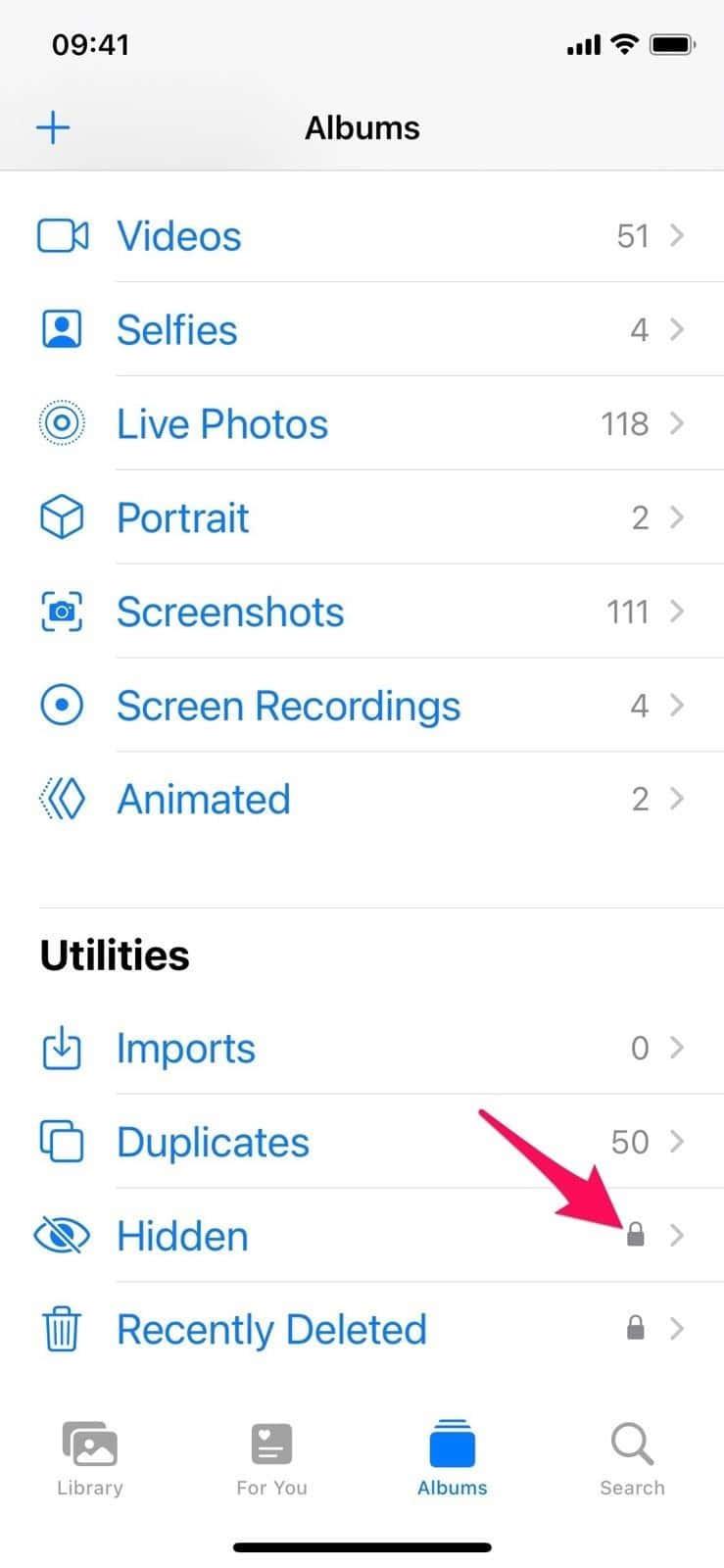Tap the Selfies person icon

[x=62, y=329]
